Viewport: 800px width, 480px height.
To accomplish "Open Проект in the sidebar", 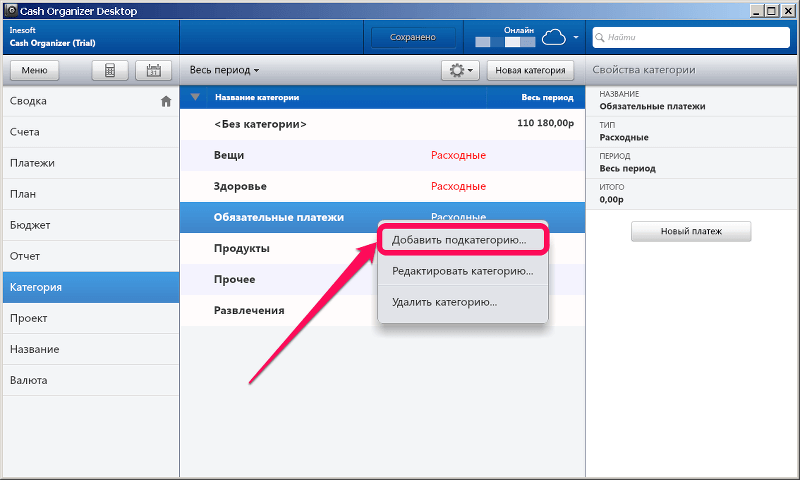I will pyautogui.click(x=91, y=318).
